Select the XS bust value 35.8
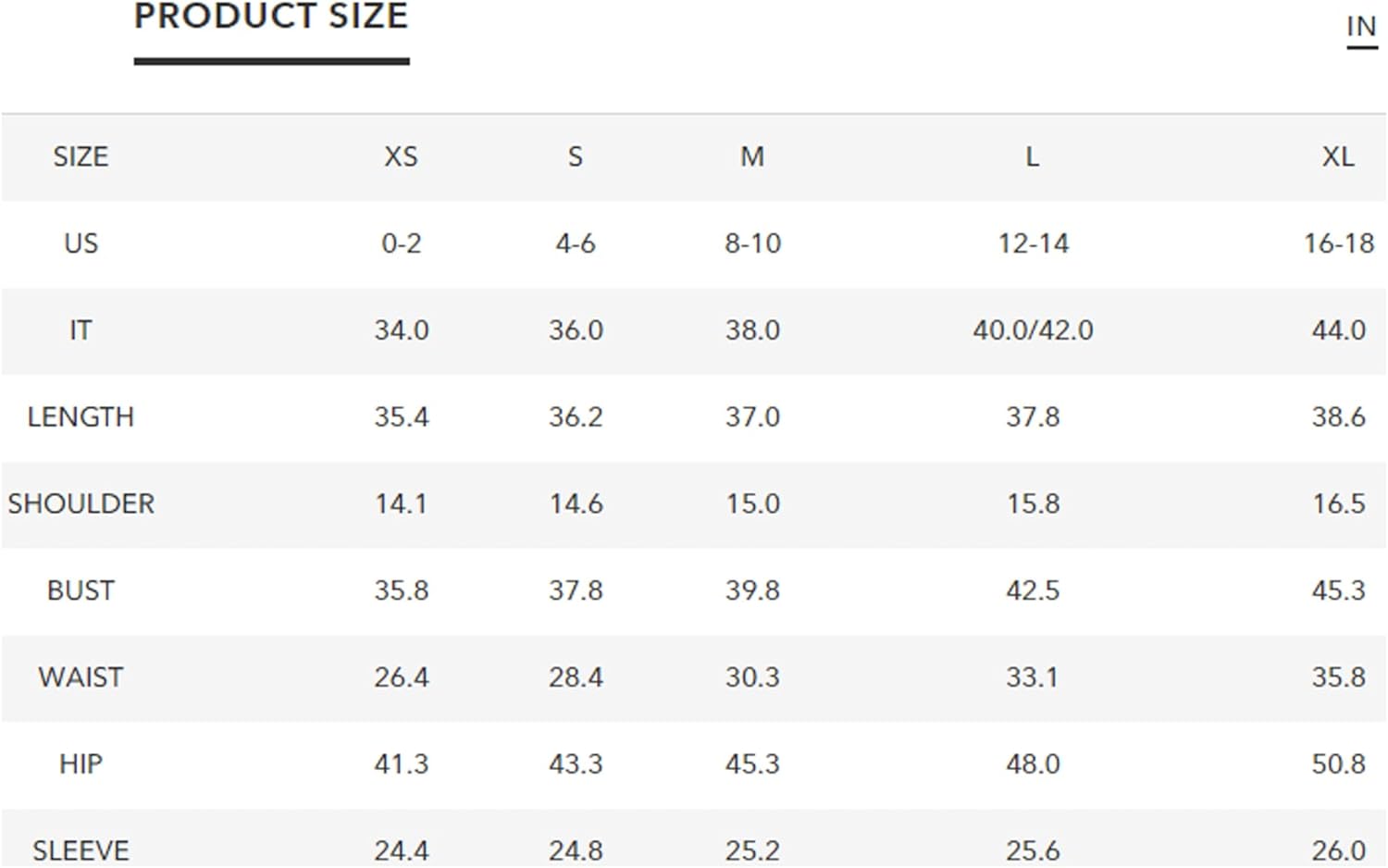 point(402,590)
